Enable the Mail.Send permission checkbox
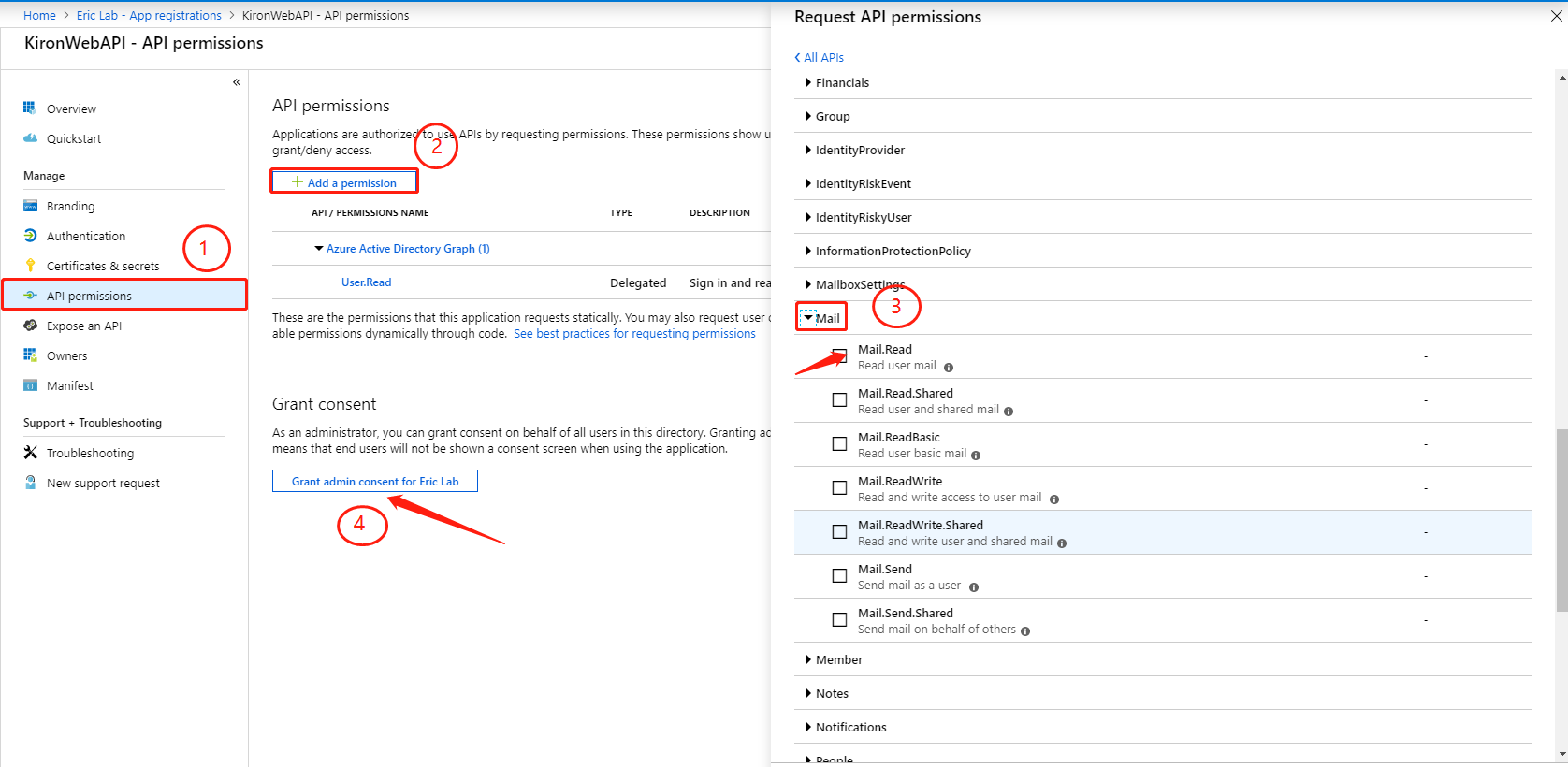This screenshot has width=1568, height=767. point(839,576)
